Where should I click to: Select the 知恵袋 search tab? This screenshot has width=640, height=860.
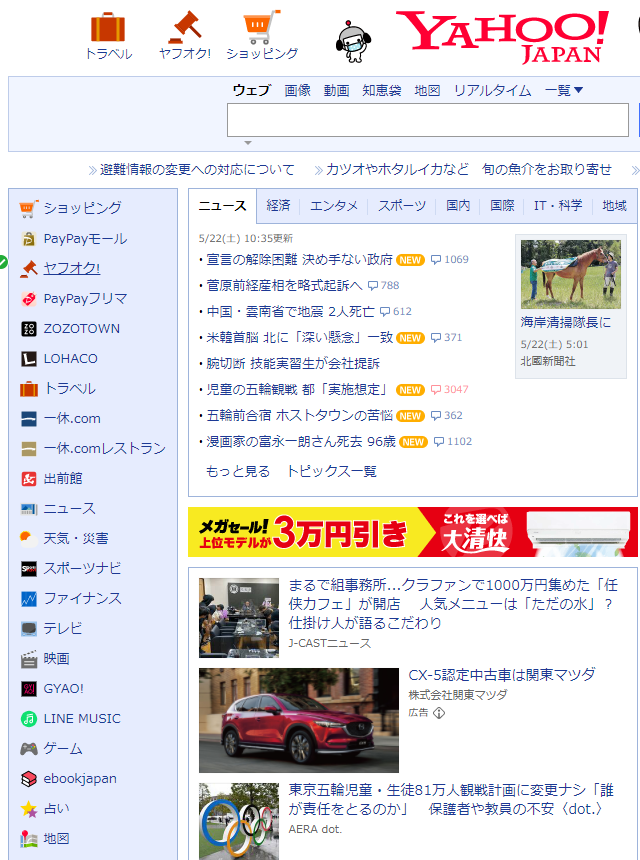(382, 90)
